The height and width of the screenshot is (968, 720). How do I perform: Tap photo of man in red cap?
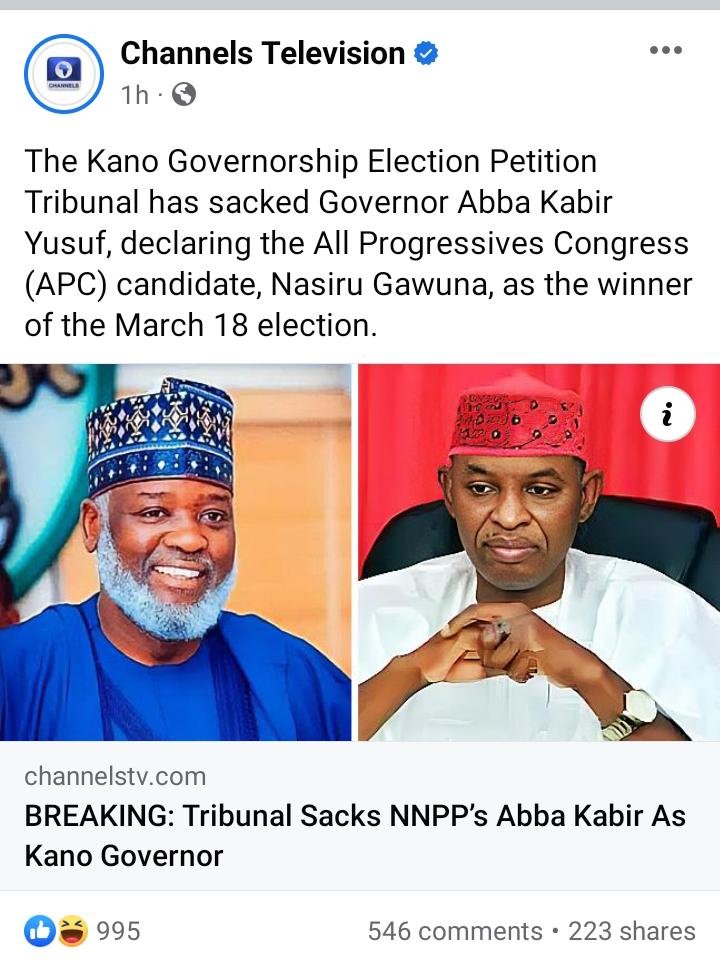click(x=539, y=552)
